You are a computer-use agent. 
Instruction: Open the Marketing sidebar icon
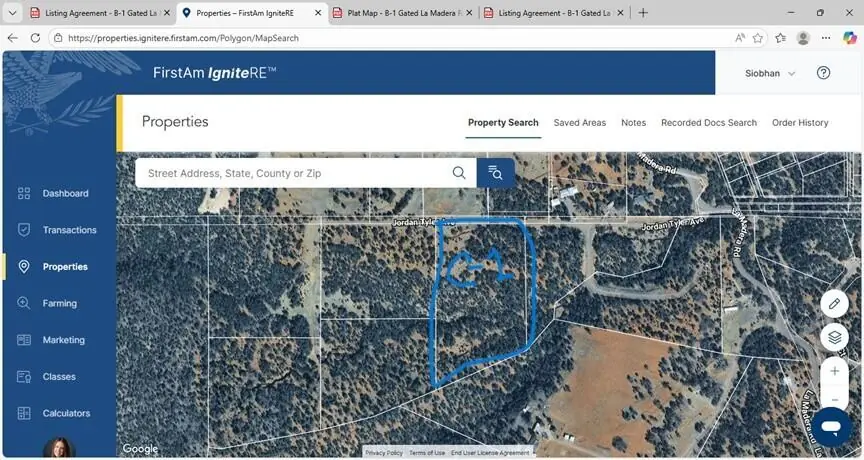click(24, 340)
